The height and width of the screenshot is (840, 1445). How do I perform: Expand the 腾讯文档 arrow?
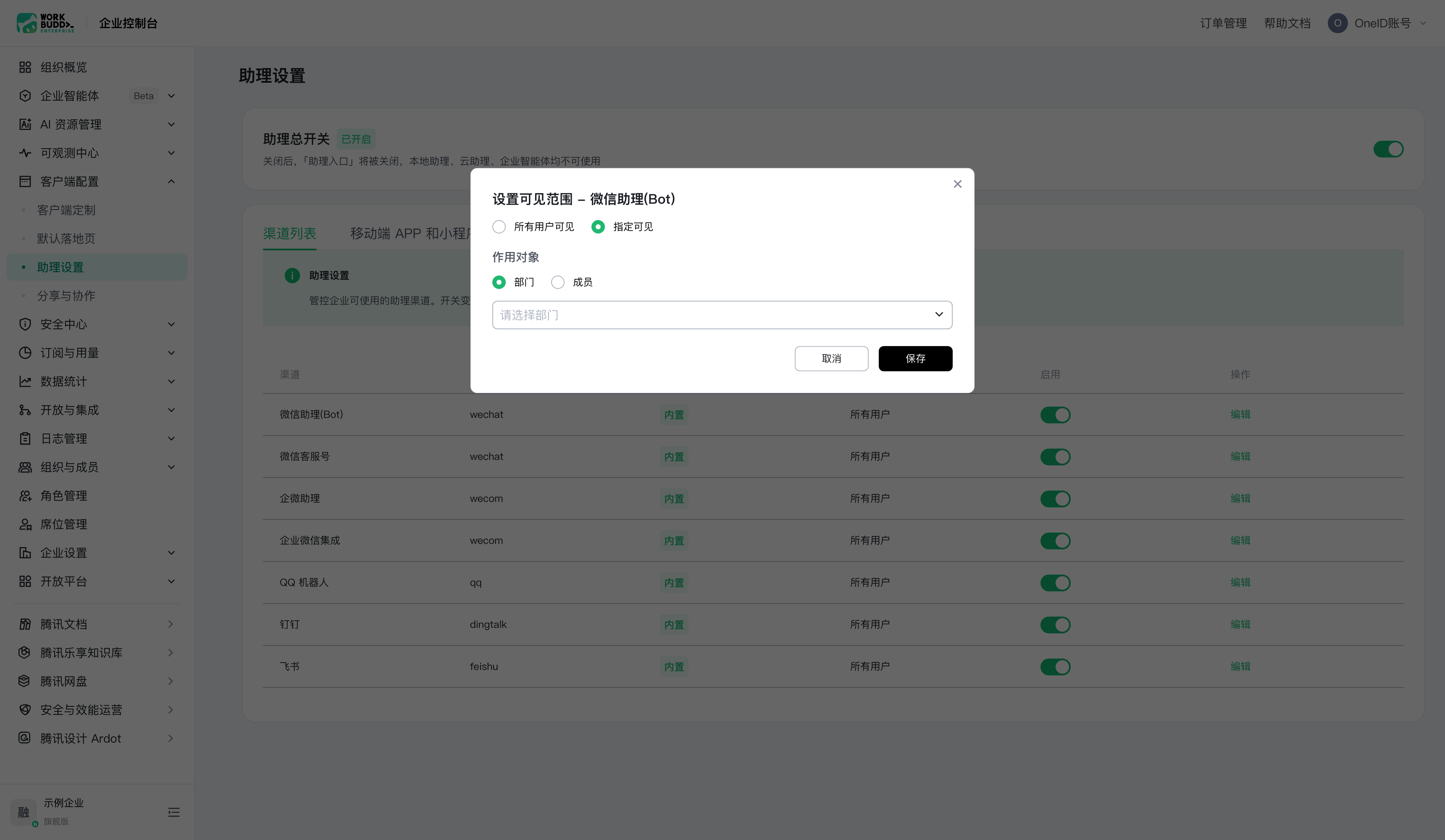coord(171,625)
